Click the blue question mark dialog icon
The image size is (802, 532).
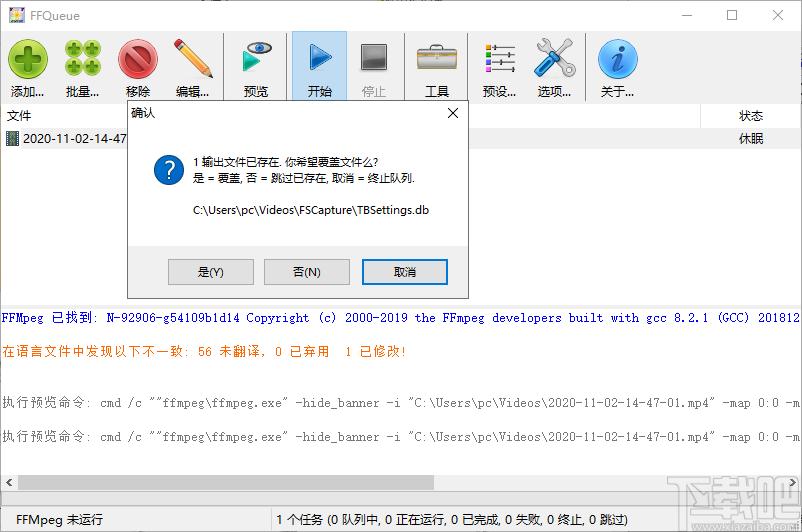click(169, 170)
